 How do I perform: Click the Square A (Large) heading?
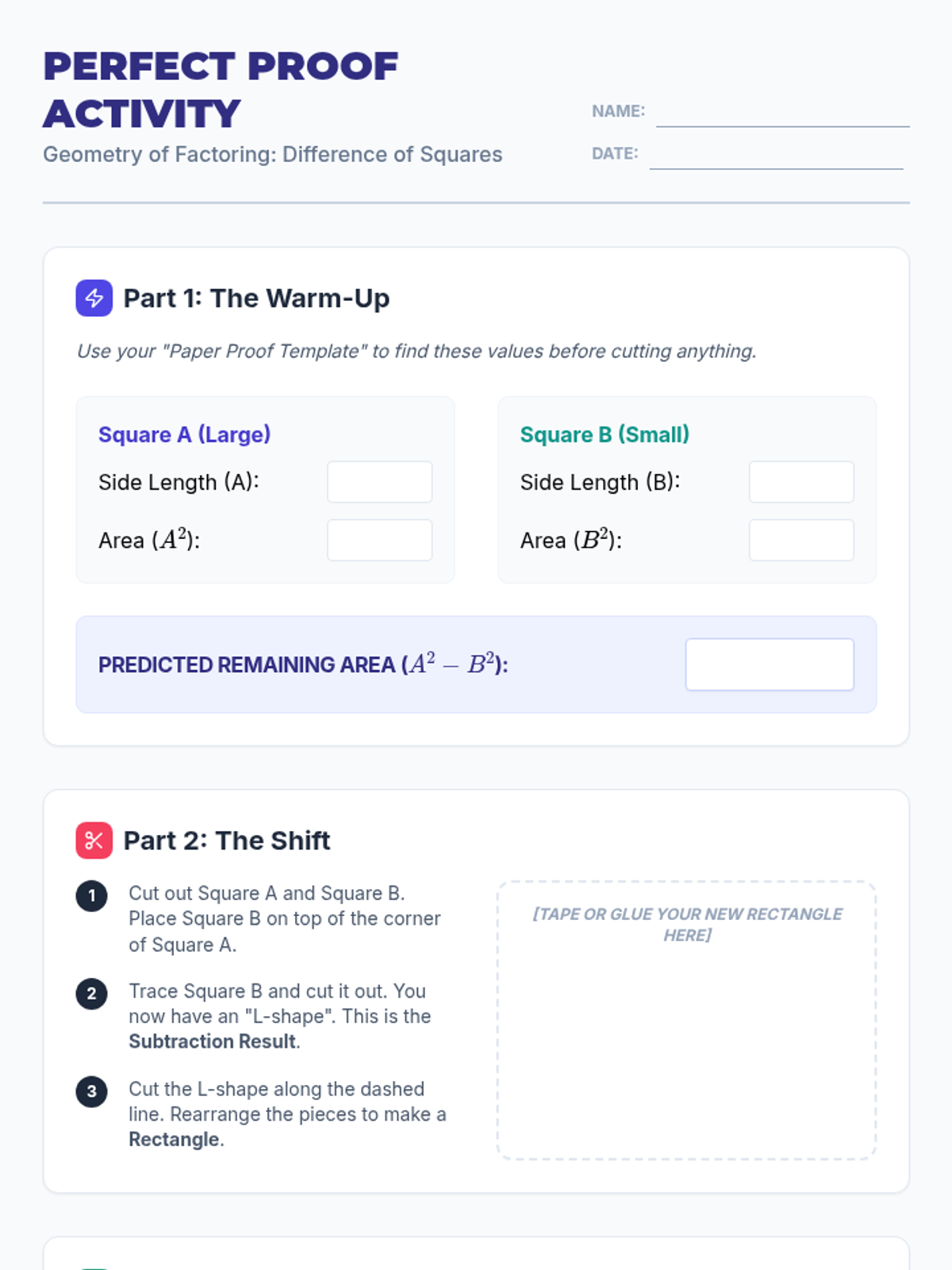pos(184,435)
